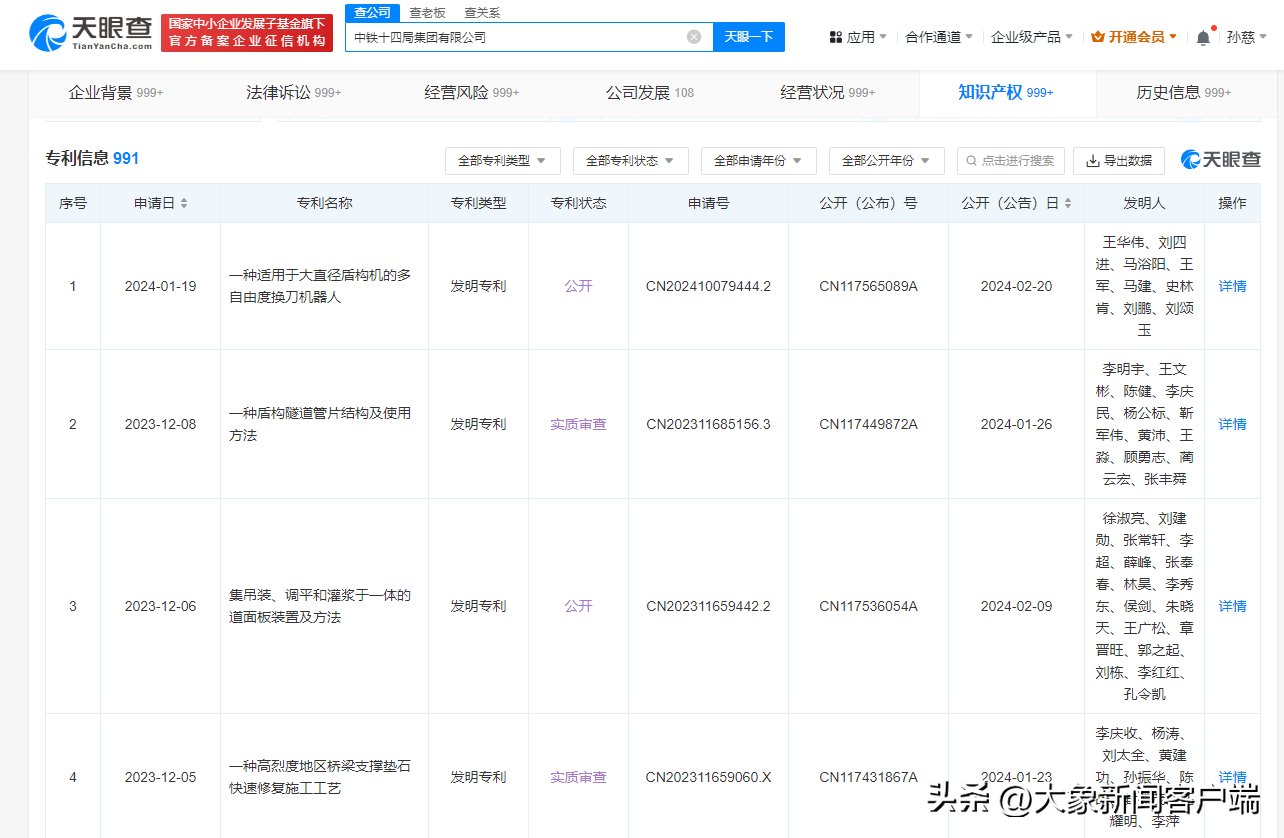
Task: Click application date 2023-12-06
Action: click(x=160, y=606)
